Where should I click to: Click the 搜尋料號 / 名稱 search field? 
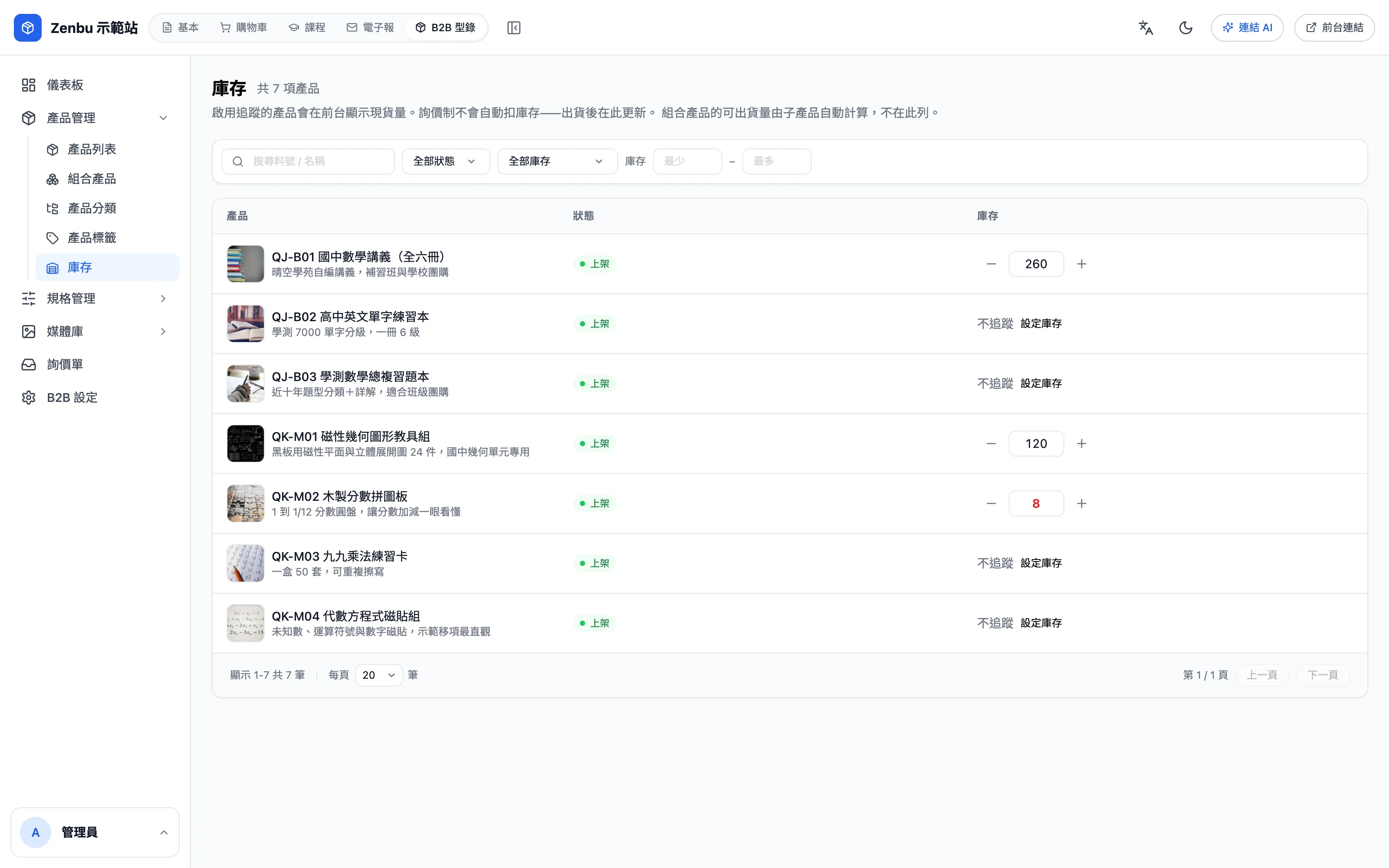tap(308, 161)
